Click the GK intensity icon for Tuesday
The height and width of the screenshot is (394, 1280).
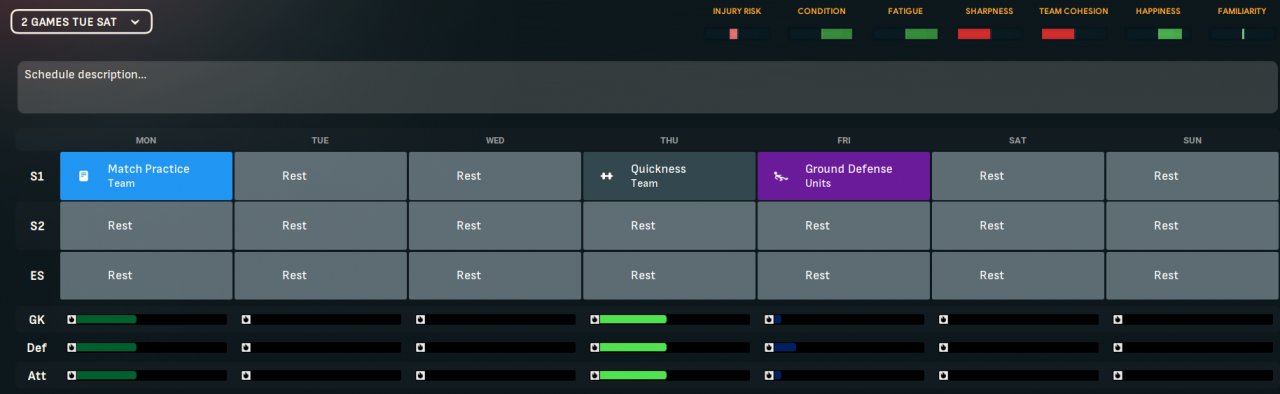[x=246, y=320]
